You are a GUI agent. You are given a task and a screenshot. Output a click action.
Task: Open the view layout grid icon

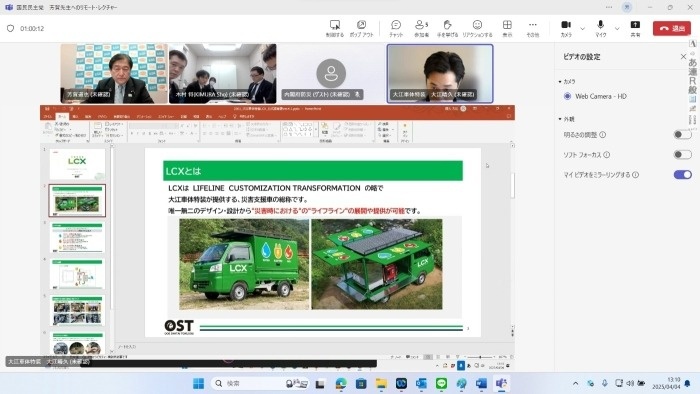[x=507, y=25]
